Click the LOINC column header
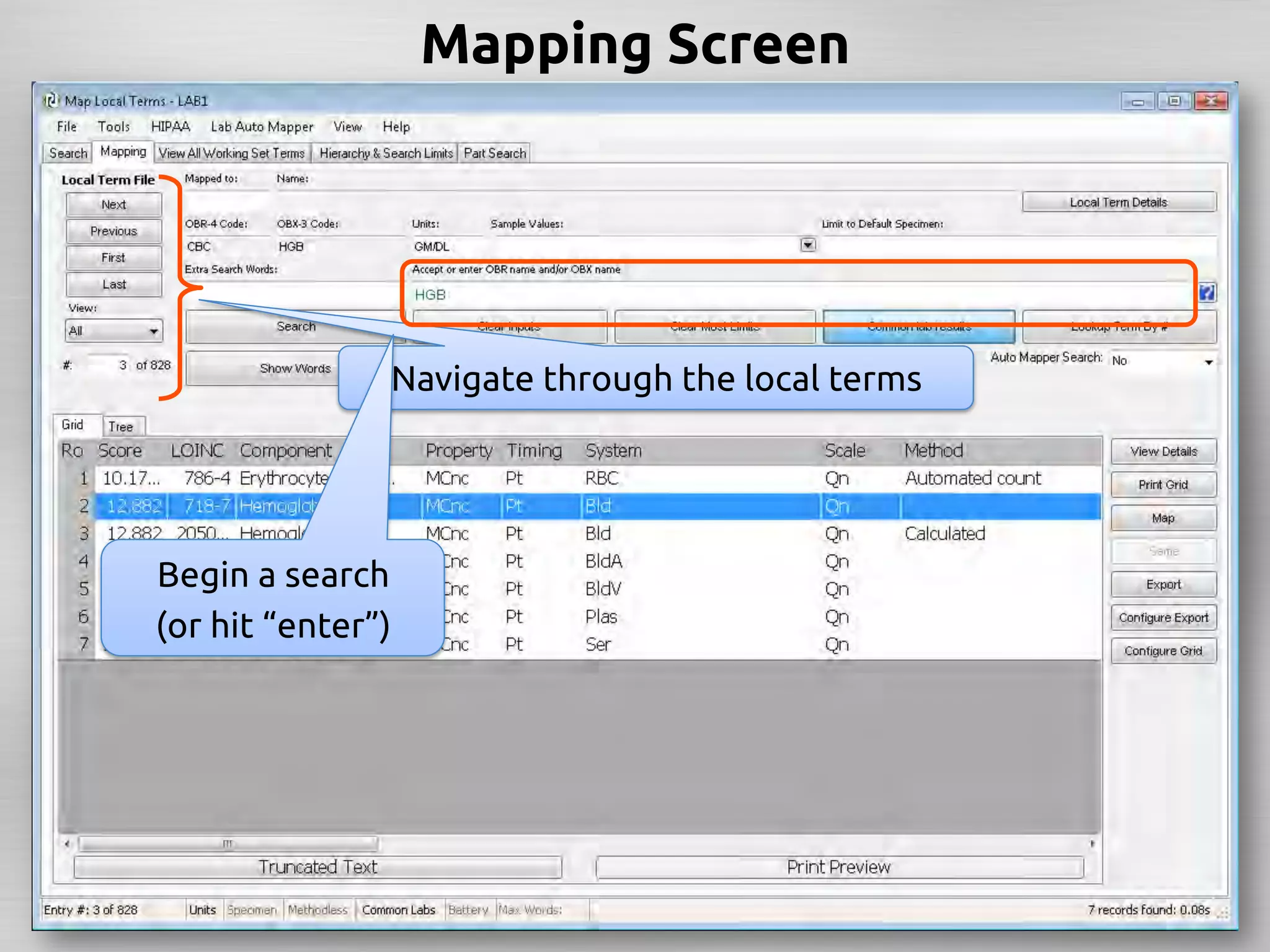Image resolution: width=1270 pixels, height=952 pixels. point(197,451)
